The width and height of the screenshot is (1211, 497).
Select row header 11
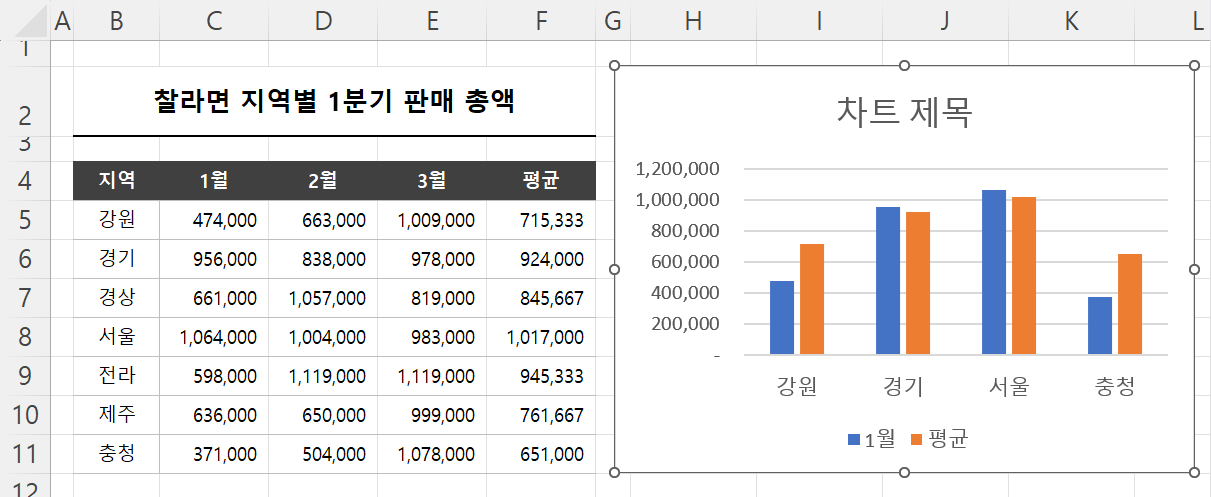(x=25, y=454)
